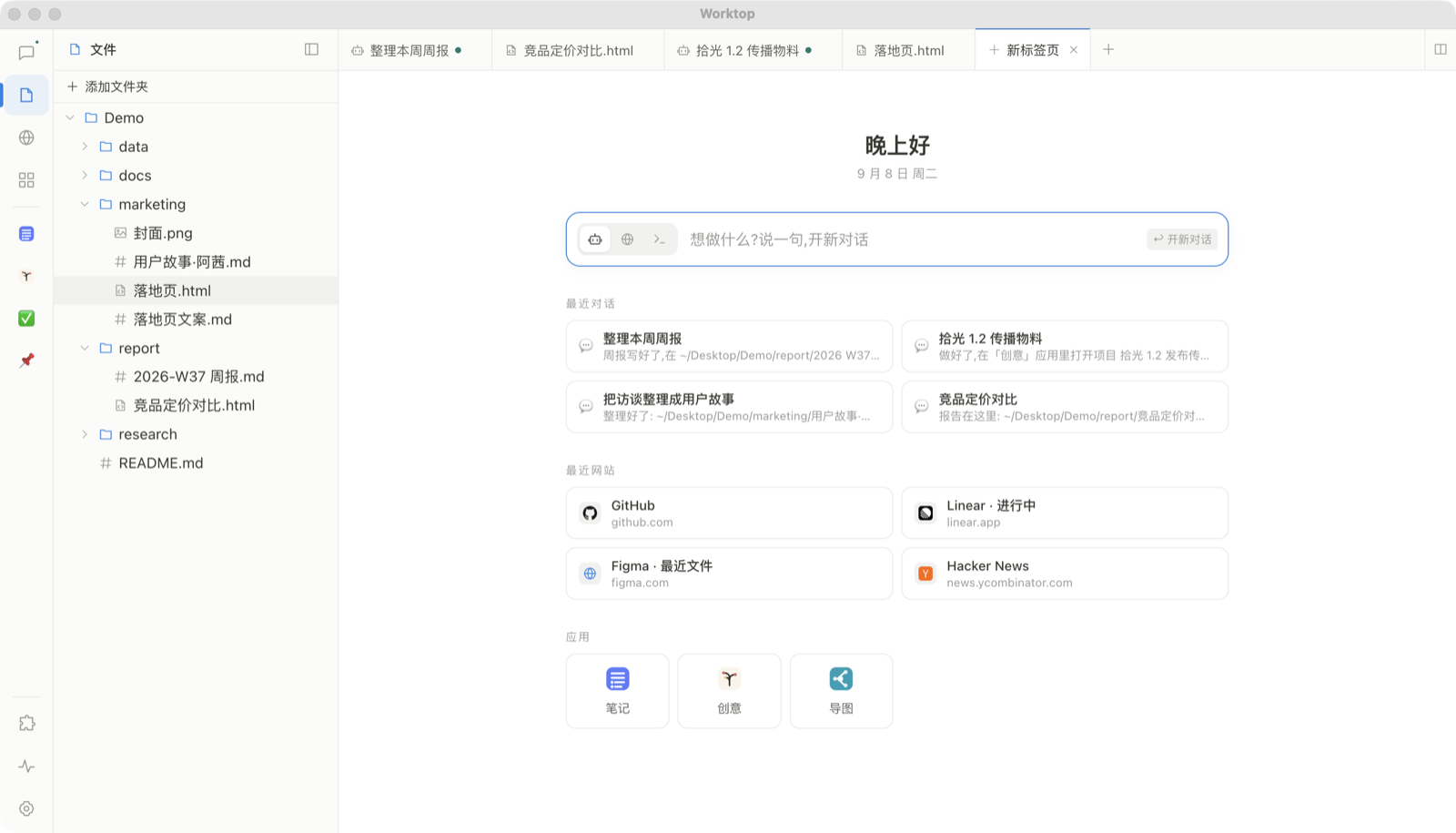The width and height of the screenshot is (1456, 833).
Task: Switch to 竞品定价对比.html tab
Action: point(578,50)
